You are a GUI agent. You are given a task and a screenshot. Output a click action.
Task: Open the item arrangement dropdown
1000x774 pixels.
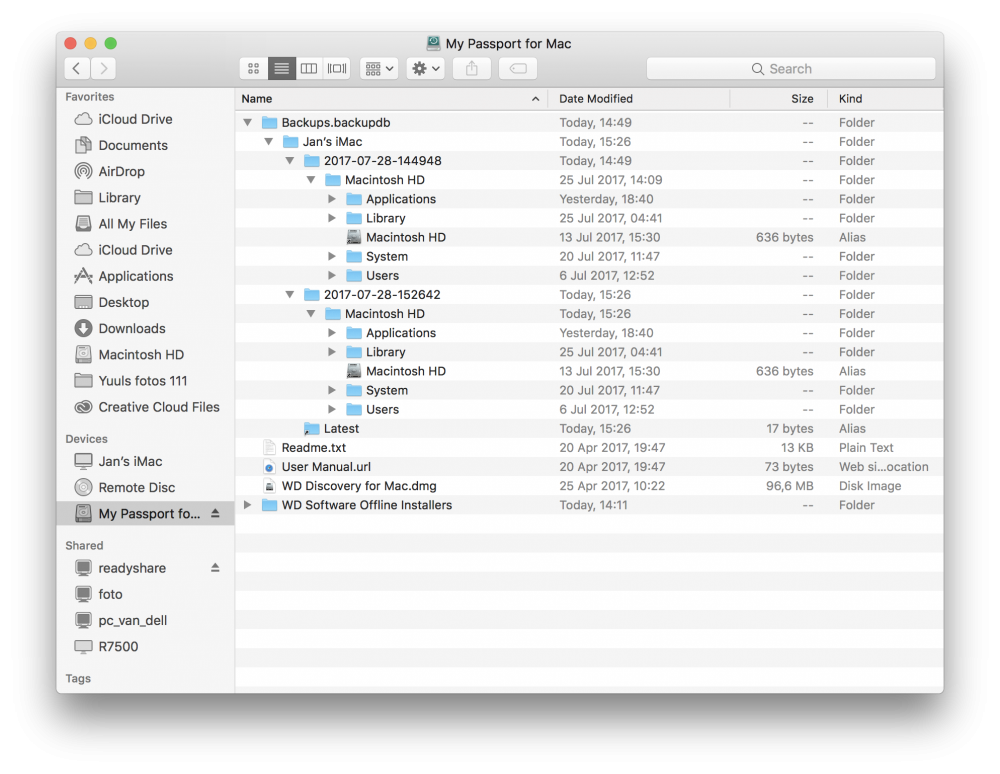coord(379,68)
